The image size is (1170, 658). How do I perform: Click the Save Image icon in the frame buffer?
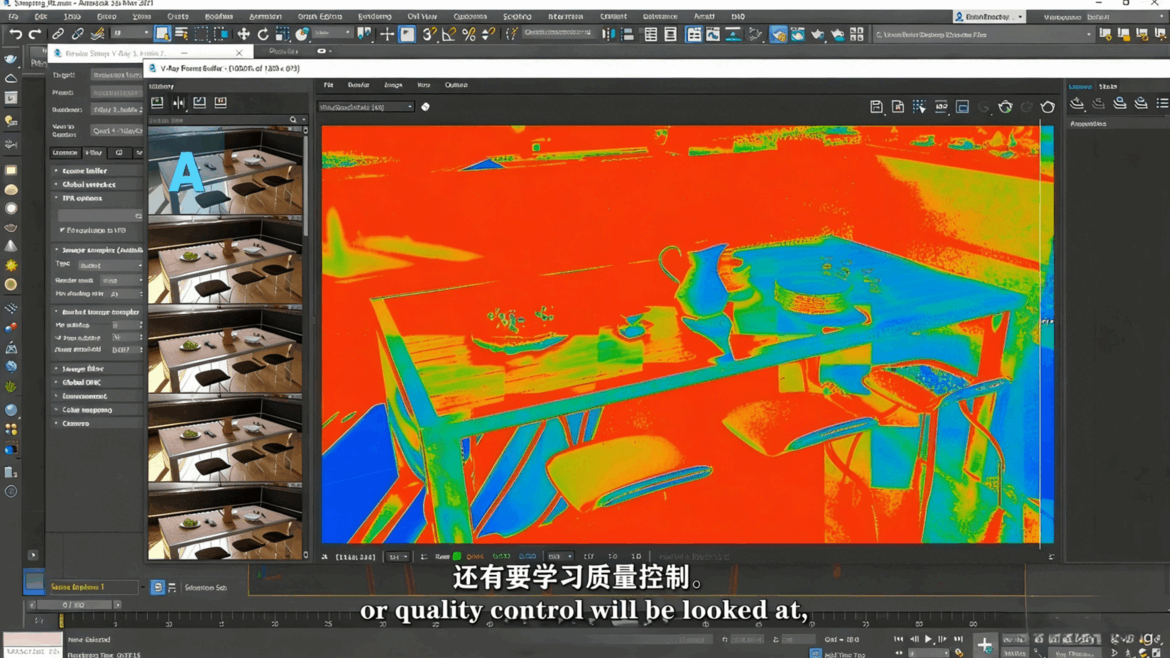click(x=878, y=105)
